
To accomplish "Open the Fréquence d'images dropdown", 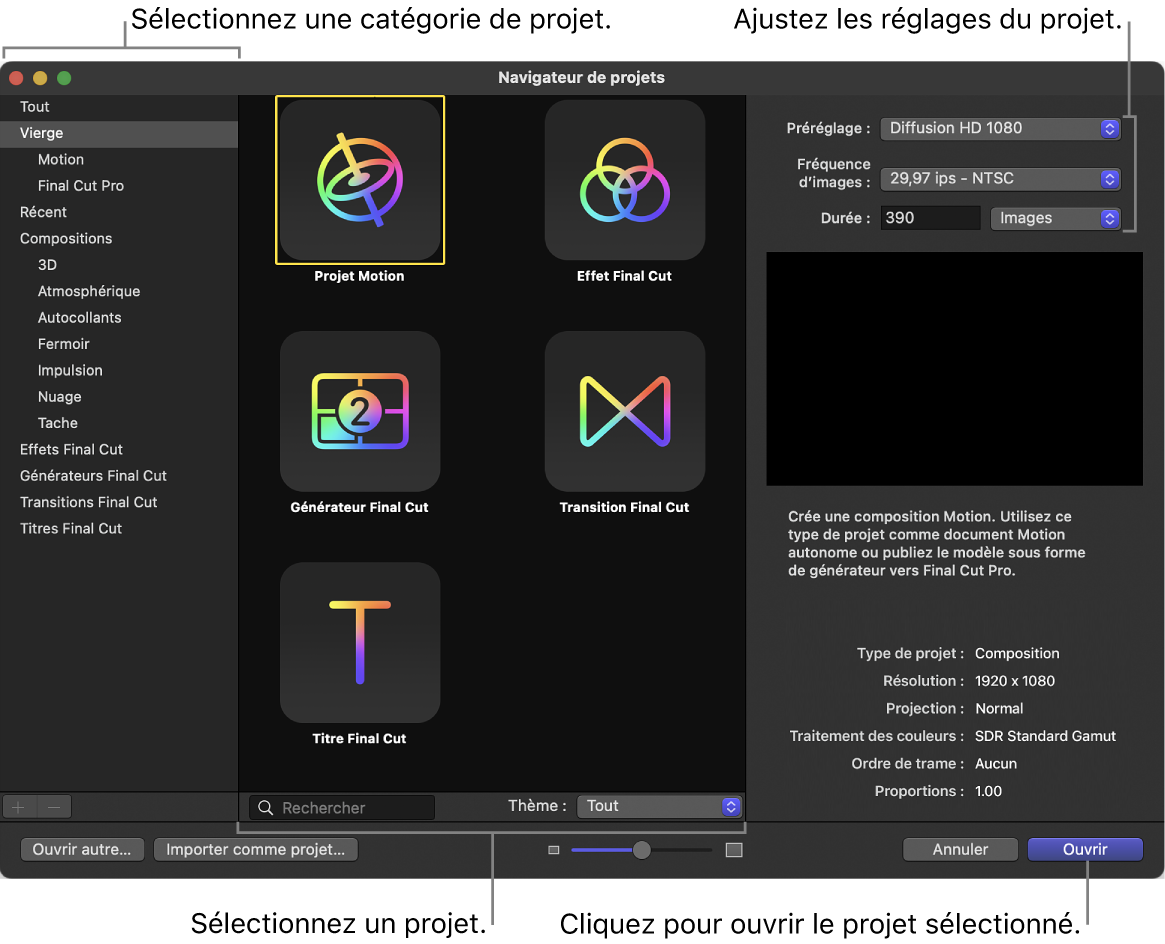I will [1000, 179].
